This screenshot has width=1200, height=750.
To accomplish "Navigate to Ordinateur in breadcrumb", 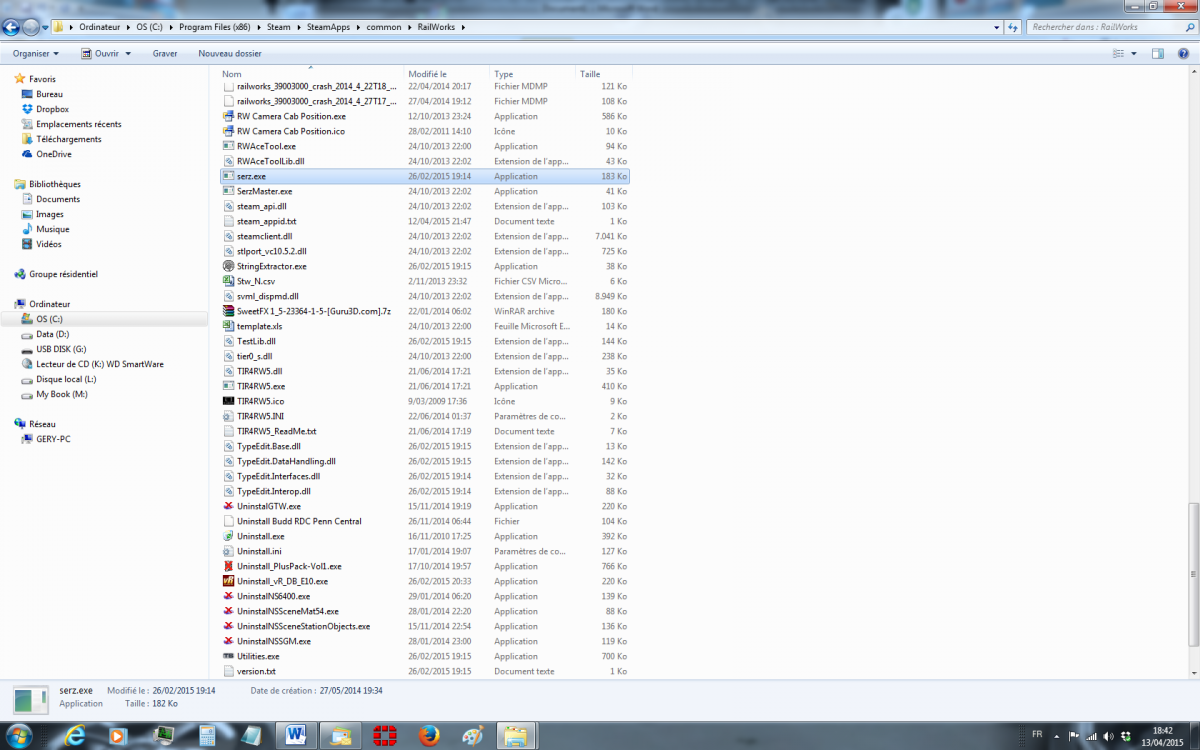I will point(102,27).
